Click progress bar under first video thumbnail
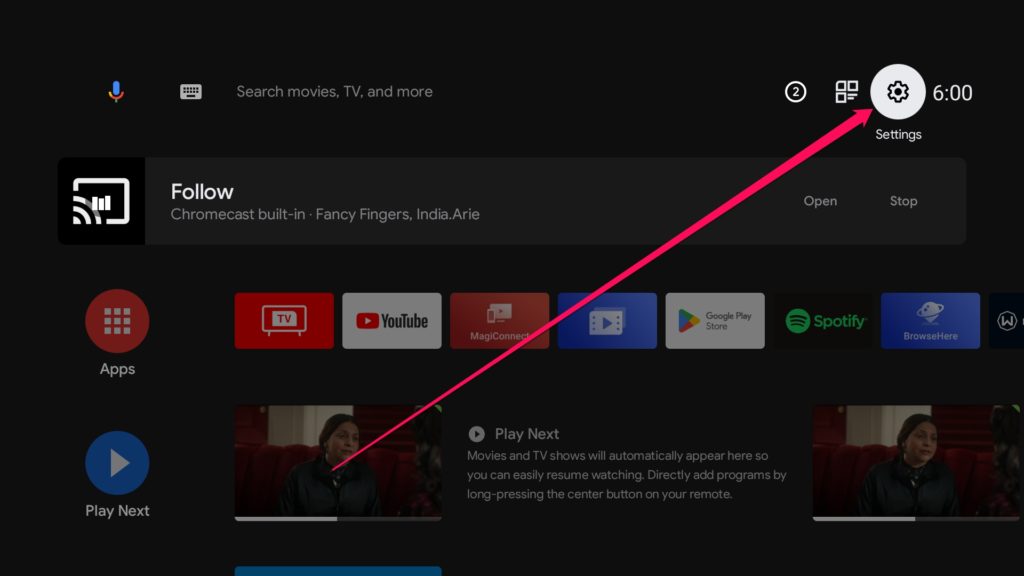The image size is (1024, 576). click(x=338, y=519)
